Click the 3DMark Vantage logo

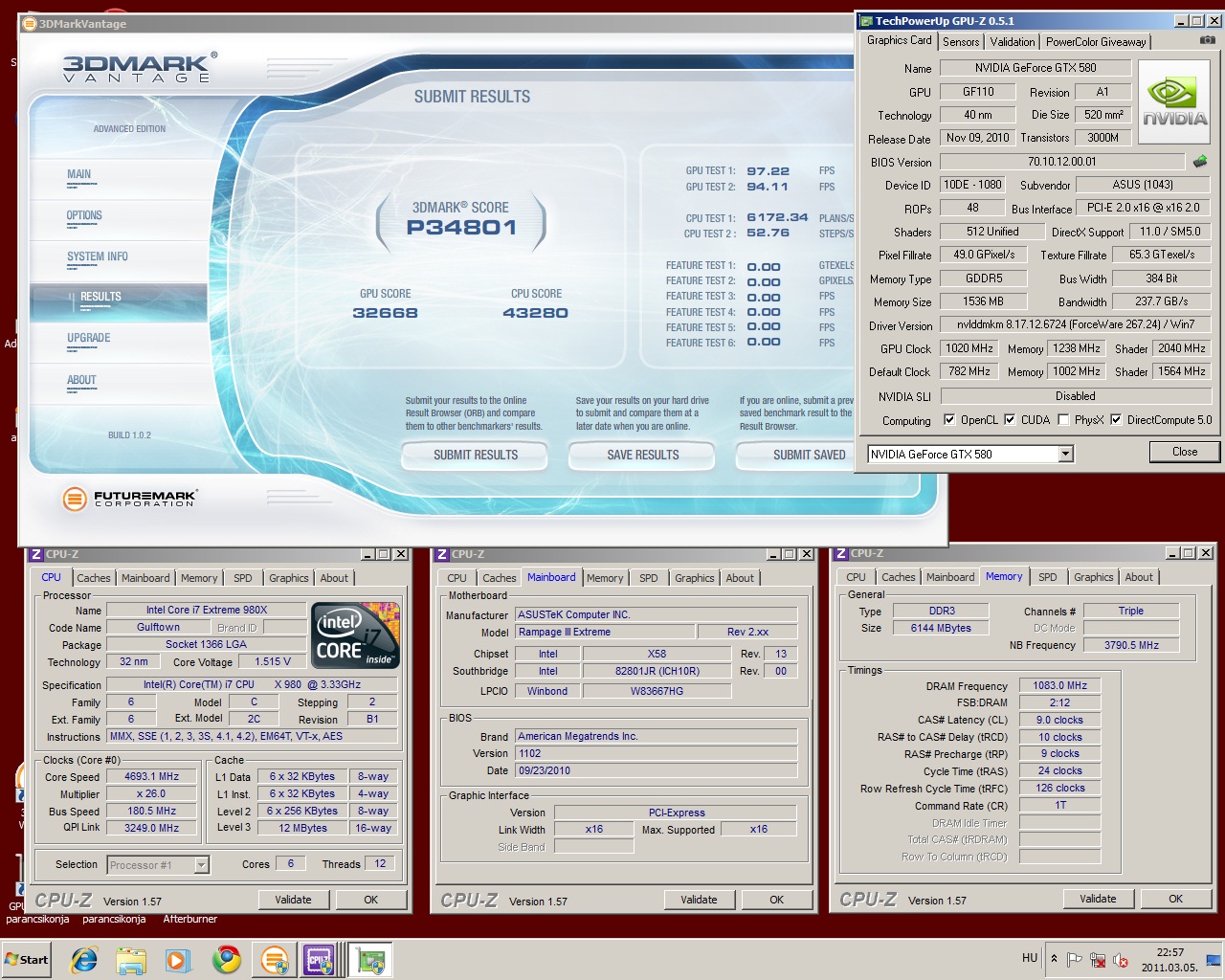coord(140,67)
